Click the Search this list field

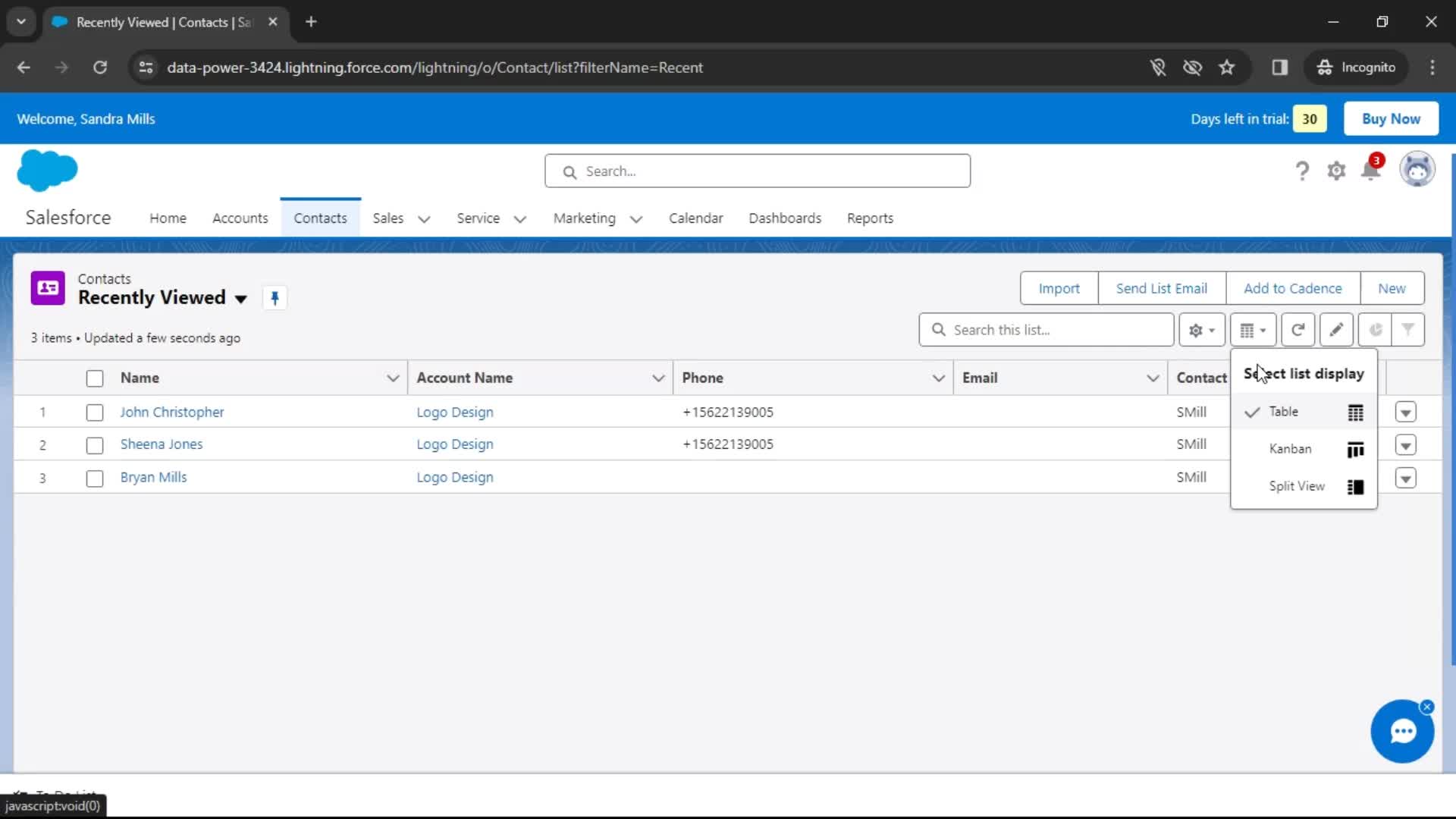[x=1046, y=330]
